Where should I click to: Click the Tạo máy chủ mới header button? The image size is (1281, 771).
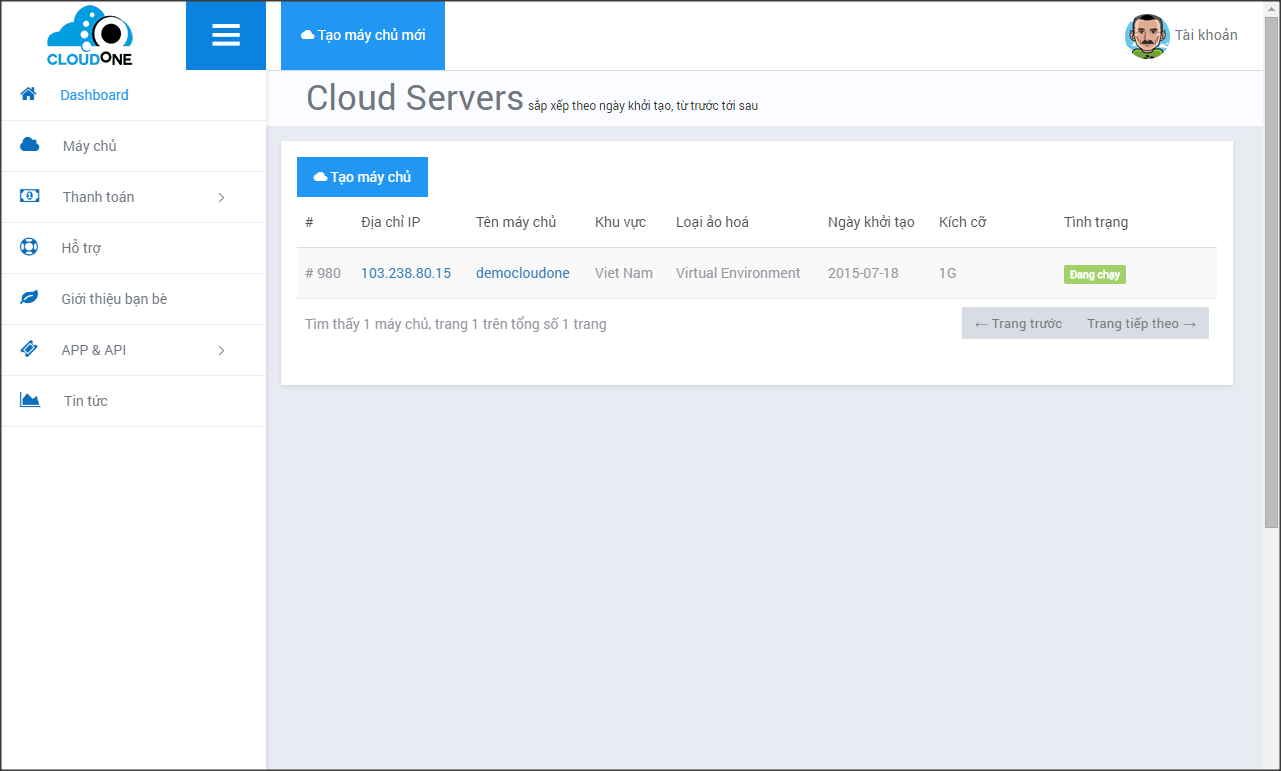click(x=363, y=35)
